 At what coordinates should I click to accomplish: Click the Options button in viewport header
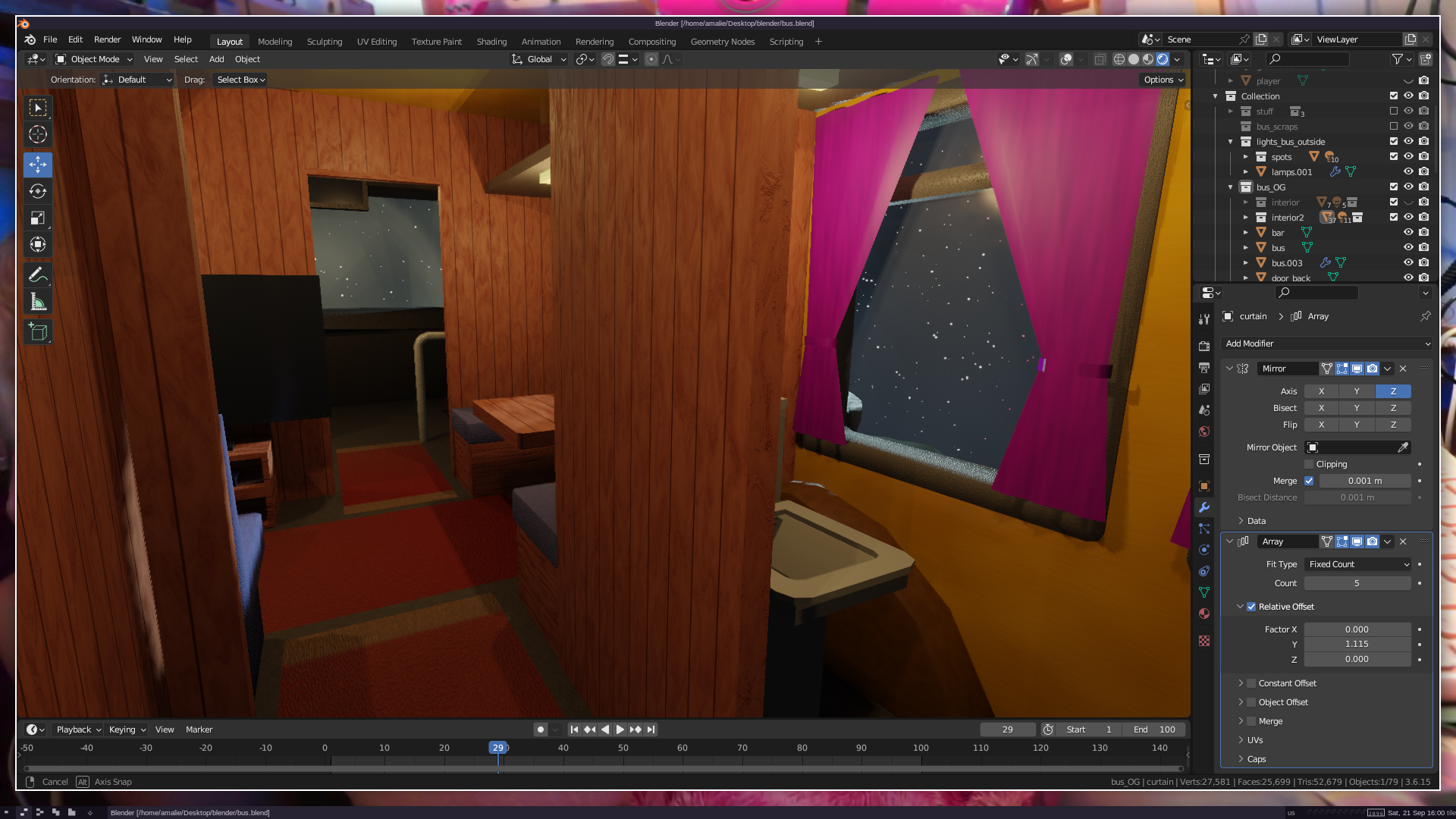(x=1163, y=80)
